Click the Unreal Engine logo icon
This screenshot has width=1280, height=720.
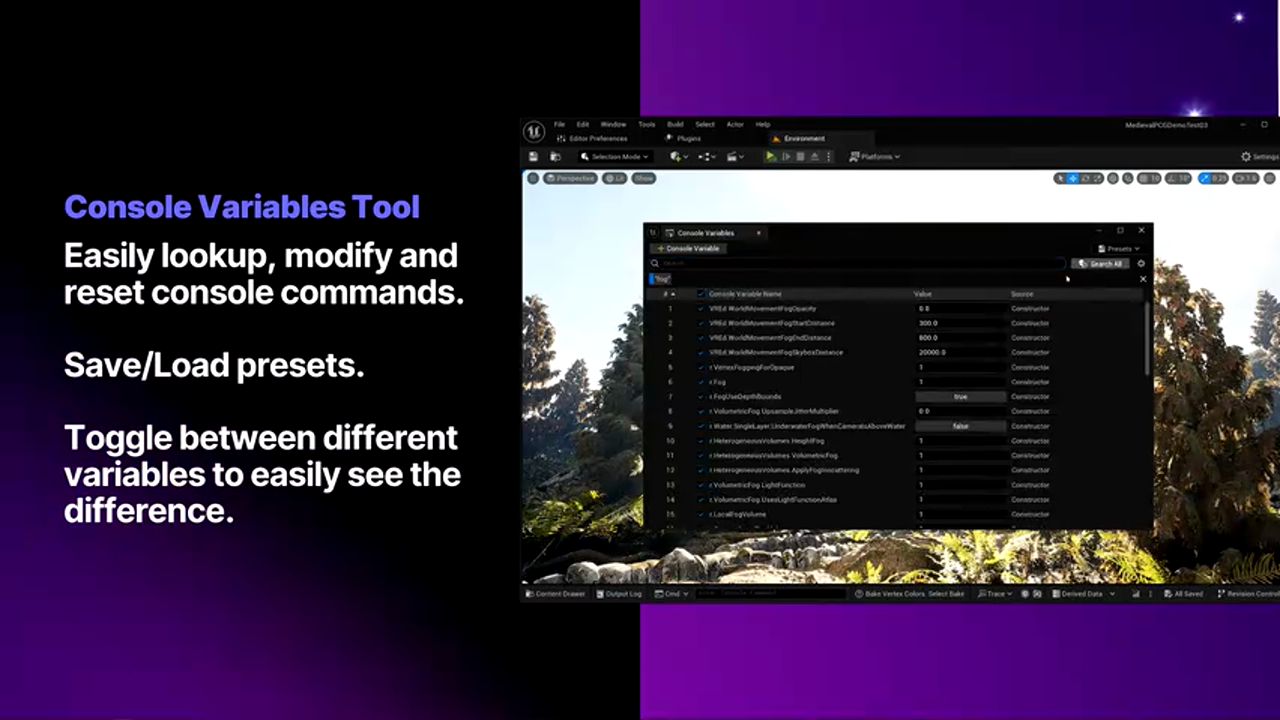click(x=534, y=131)
